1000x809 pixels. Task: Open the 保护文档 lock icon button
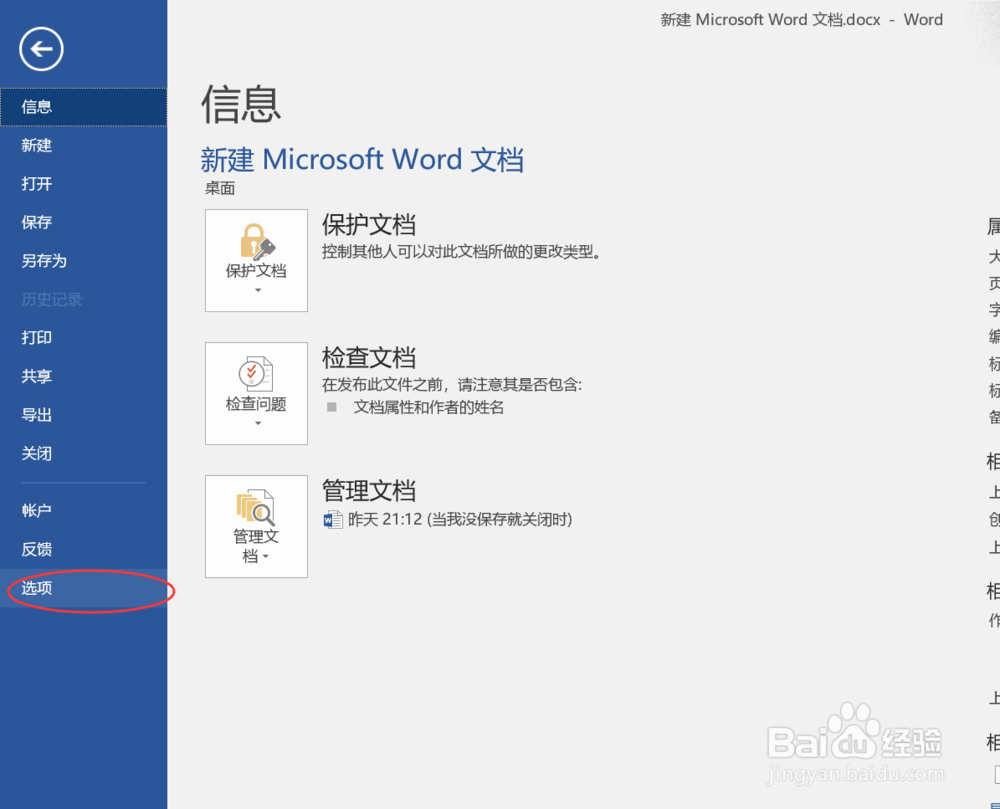pos(256,260)
